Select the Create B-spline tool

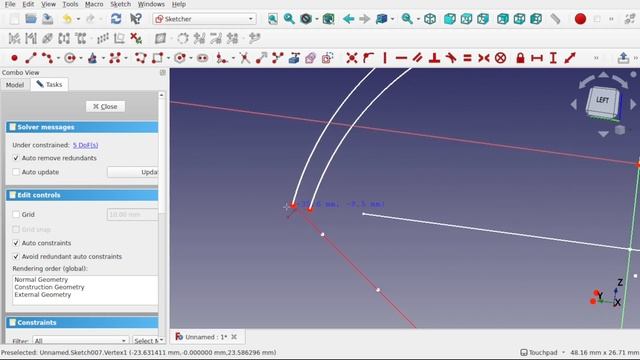pos(115,58)
